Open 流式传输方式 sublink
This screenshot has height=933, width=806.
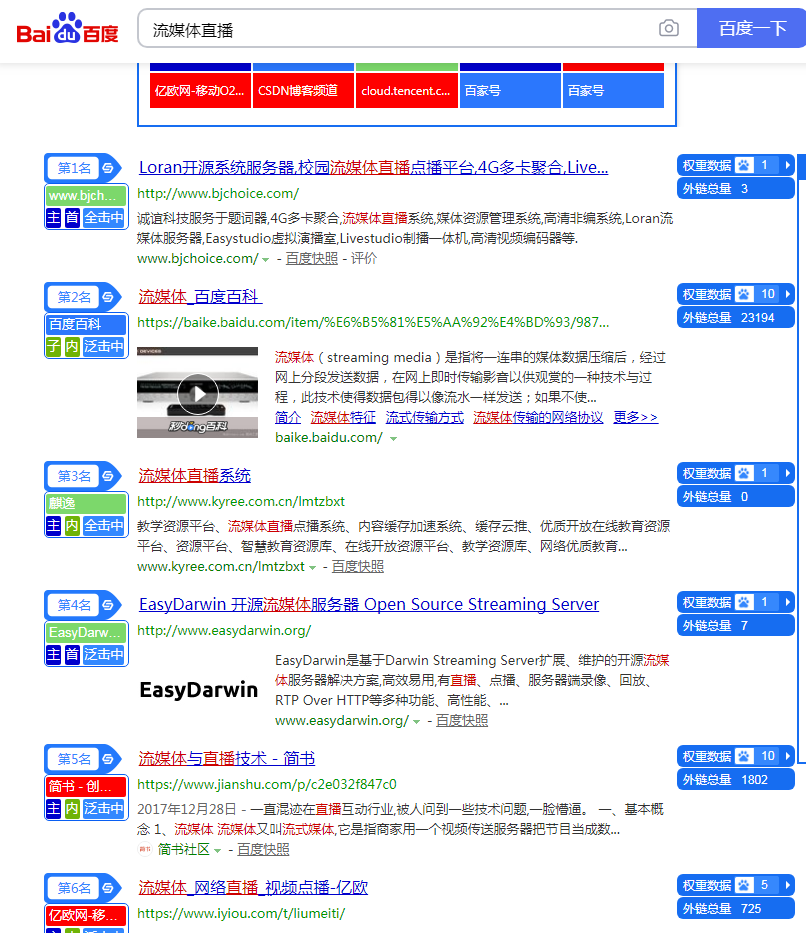[x=425, y=418]
